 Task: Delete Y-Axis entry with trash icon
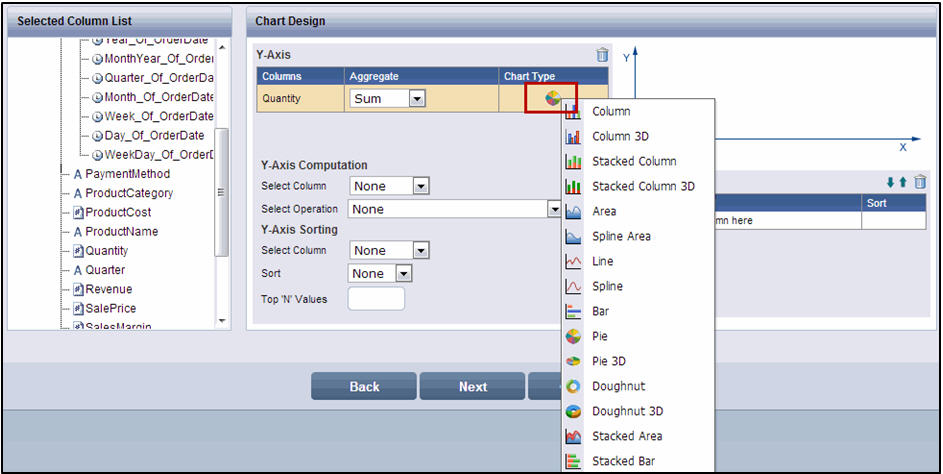[602, 55]
